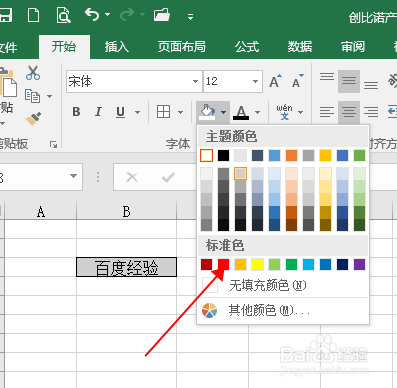The width and height of the screenshot is (397, 388).
Task: Switch to the 插入 tab
Action: point(117,47)
